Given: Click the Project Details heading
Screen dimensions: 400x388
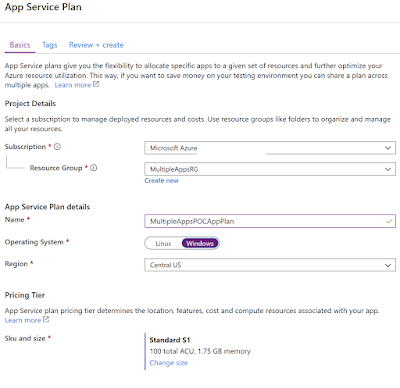Looking at the screenshot, I should (30, 104).
